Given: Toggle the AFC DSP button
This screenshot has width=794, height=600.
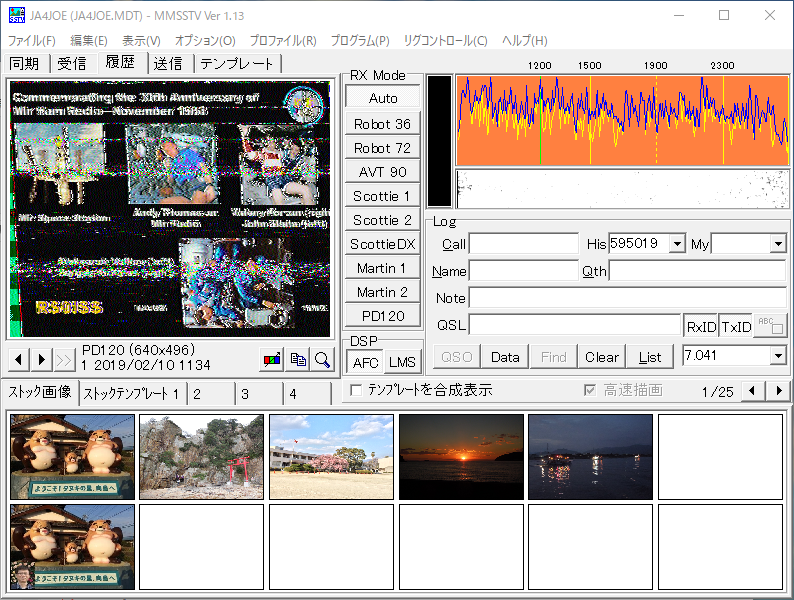Looking at the screenshot, I should pyautogui.click(x=366, y=362).
